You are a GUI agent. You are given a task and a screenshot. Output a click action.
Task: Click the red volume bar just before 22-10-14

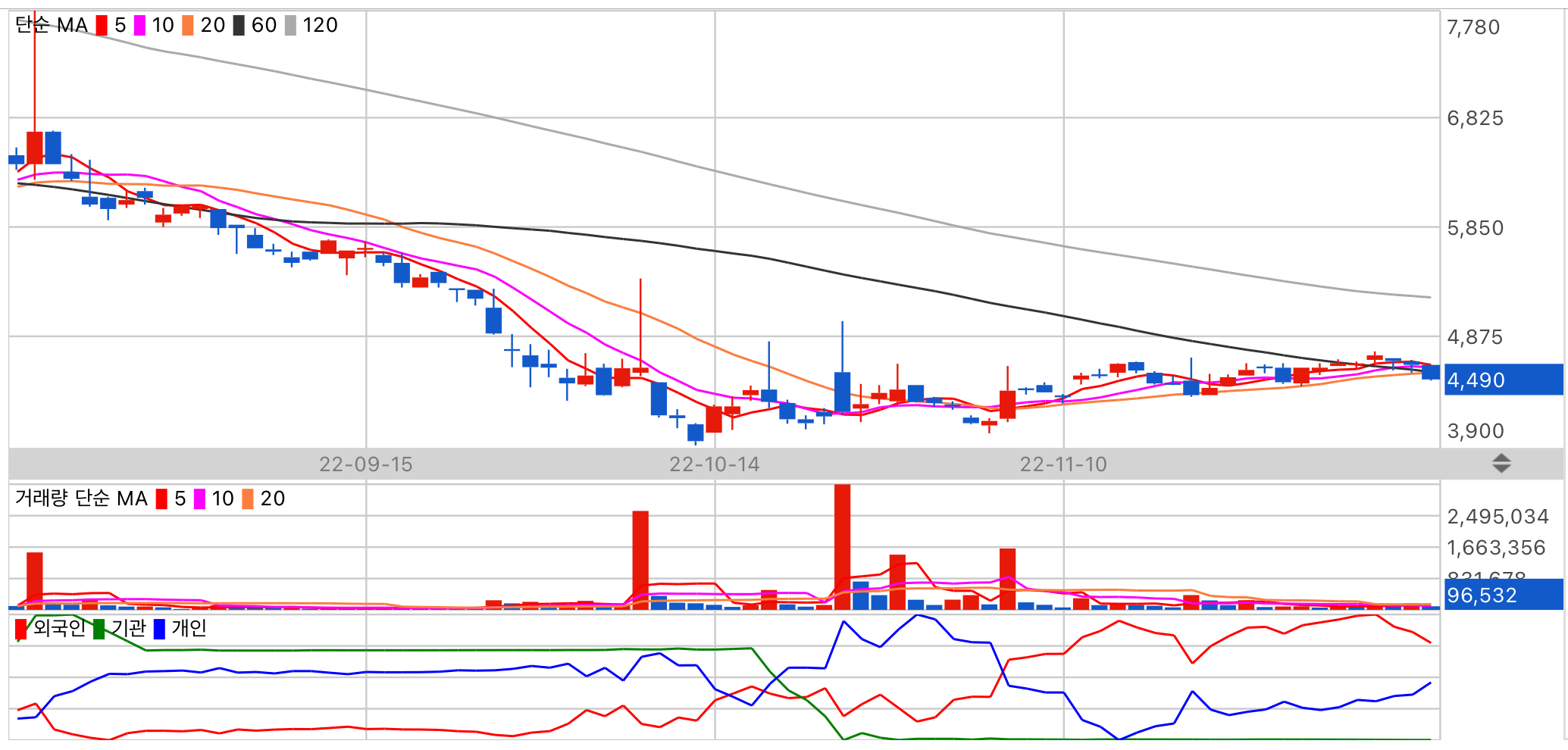(x=640, y=561)
